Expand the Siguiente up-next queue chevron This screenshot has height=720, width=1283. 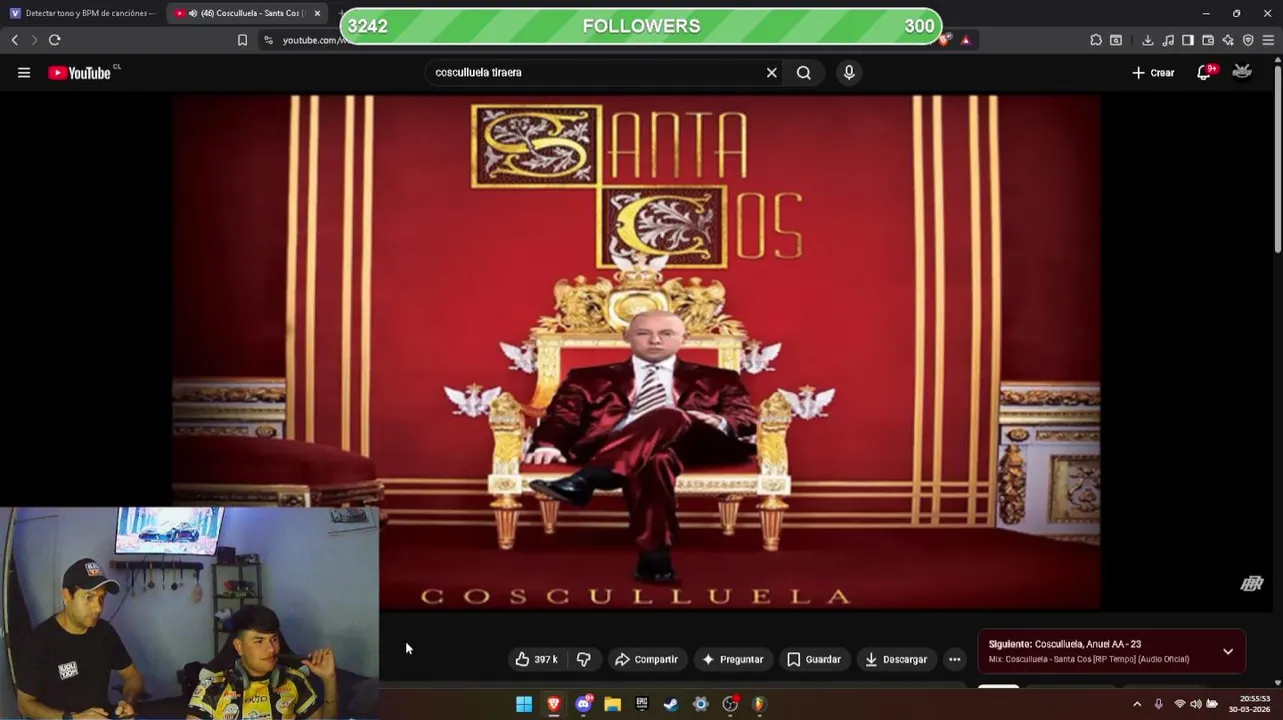pyautogui.click(x=1228, y=651)
